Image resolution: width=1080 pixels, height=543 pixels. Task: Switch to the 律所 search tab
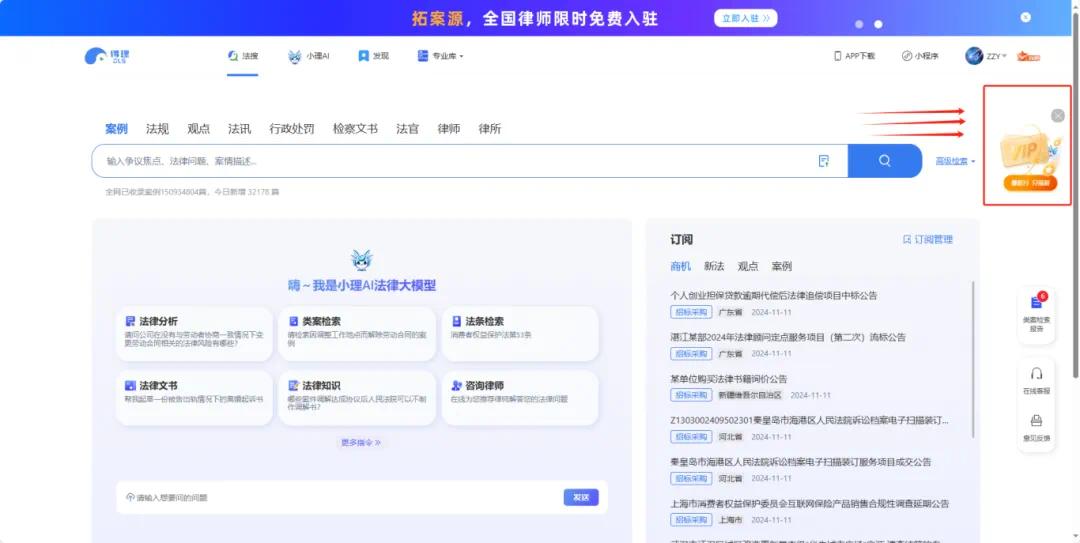490,128
